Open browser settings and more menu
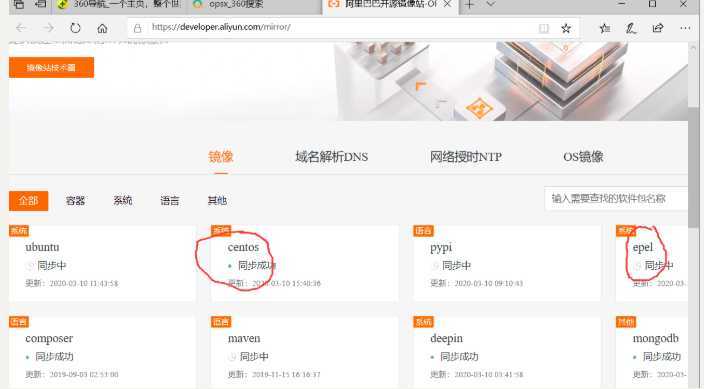 click(x=685, y=28)
